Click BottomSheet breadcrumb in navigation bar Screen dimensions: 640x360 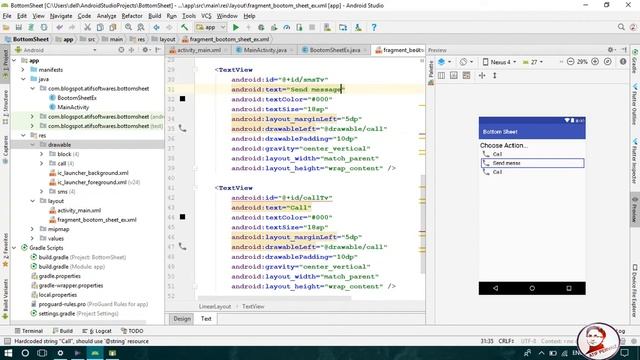pos(27,39)
